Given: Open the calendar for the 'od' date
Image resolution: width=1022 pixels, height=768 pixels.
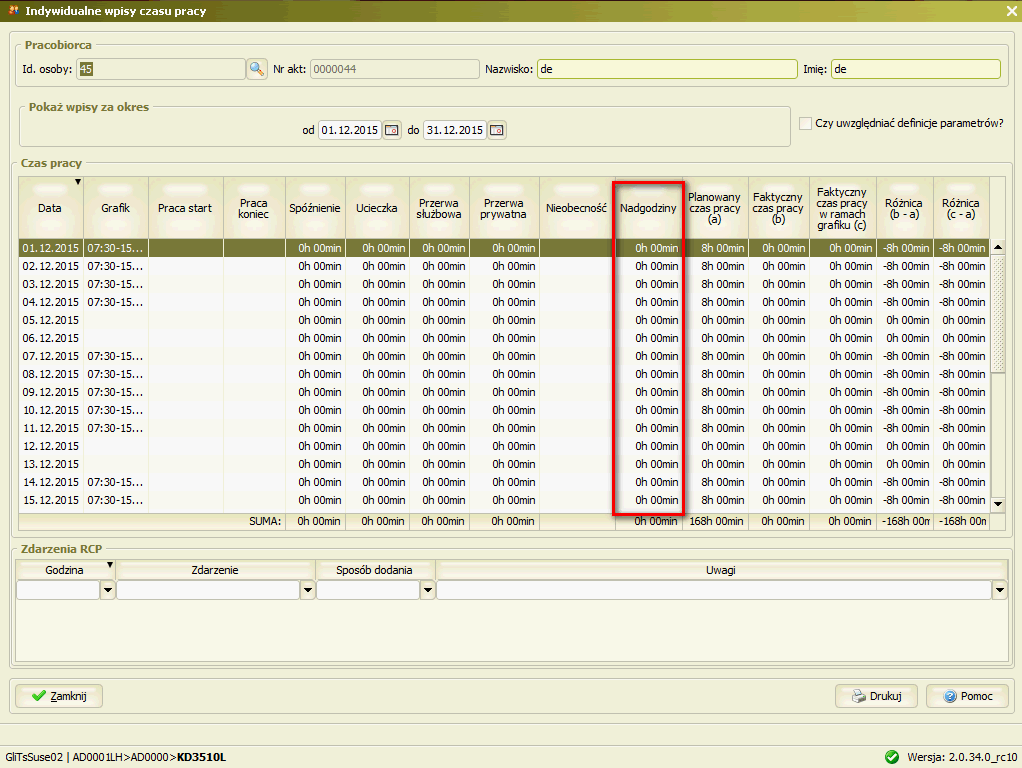Looking at the screenshot, I should [392, 130].
